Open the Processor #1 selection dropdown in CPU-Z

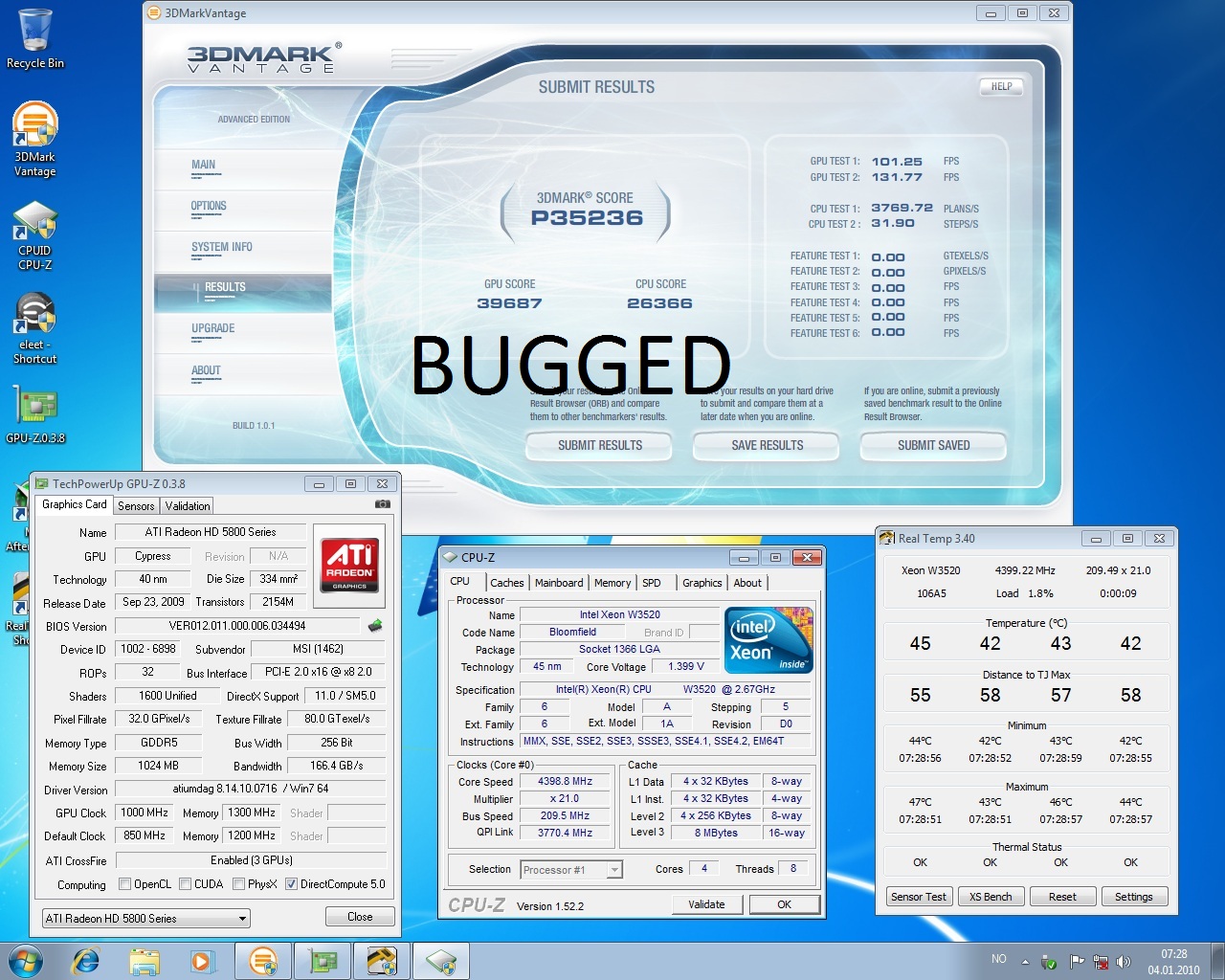571,870
